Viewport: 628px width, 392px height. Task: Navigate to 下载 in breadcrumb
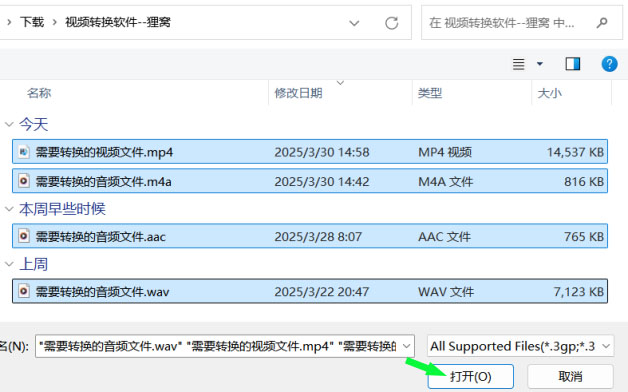tap(32, 22)
